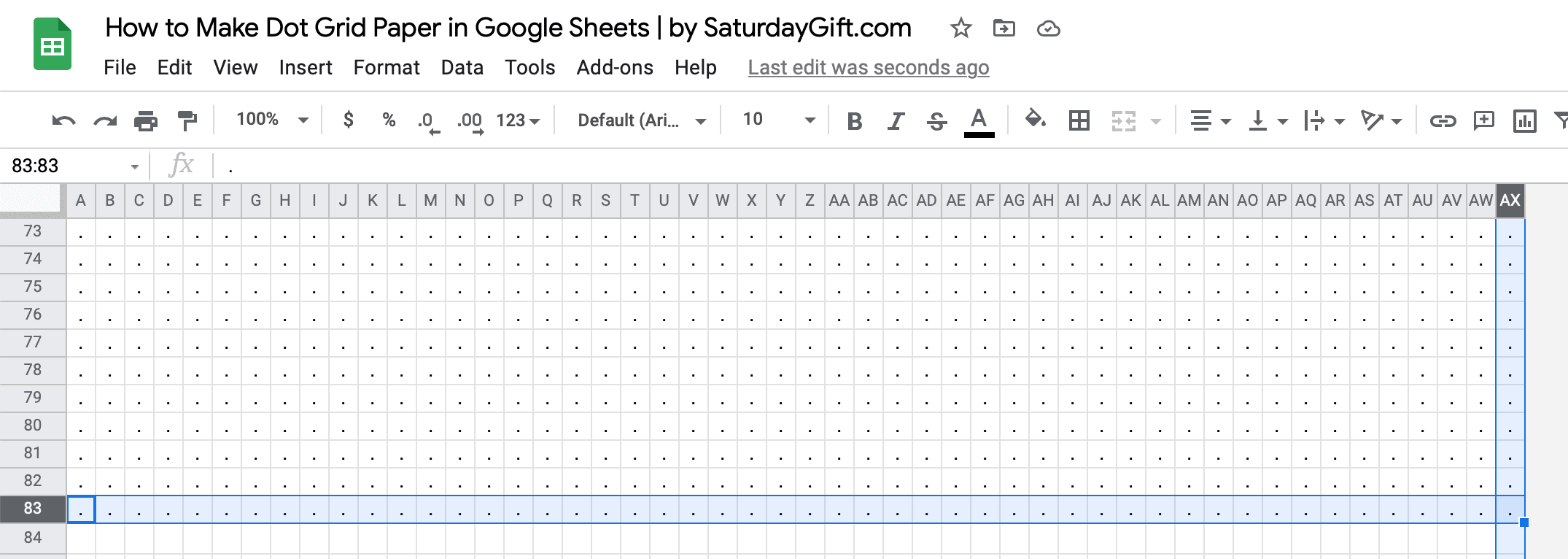Click the Print icon in toolbar
Viewport: 1568px width, 559px height.
click(x=146, y=120)
